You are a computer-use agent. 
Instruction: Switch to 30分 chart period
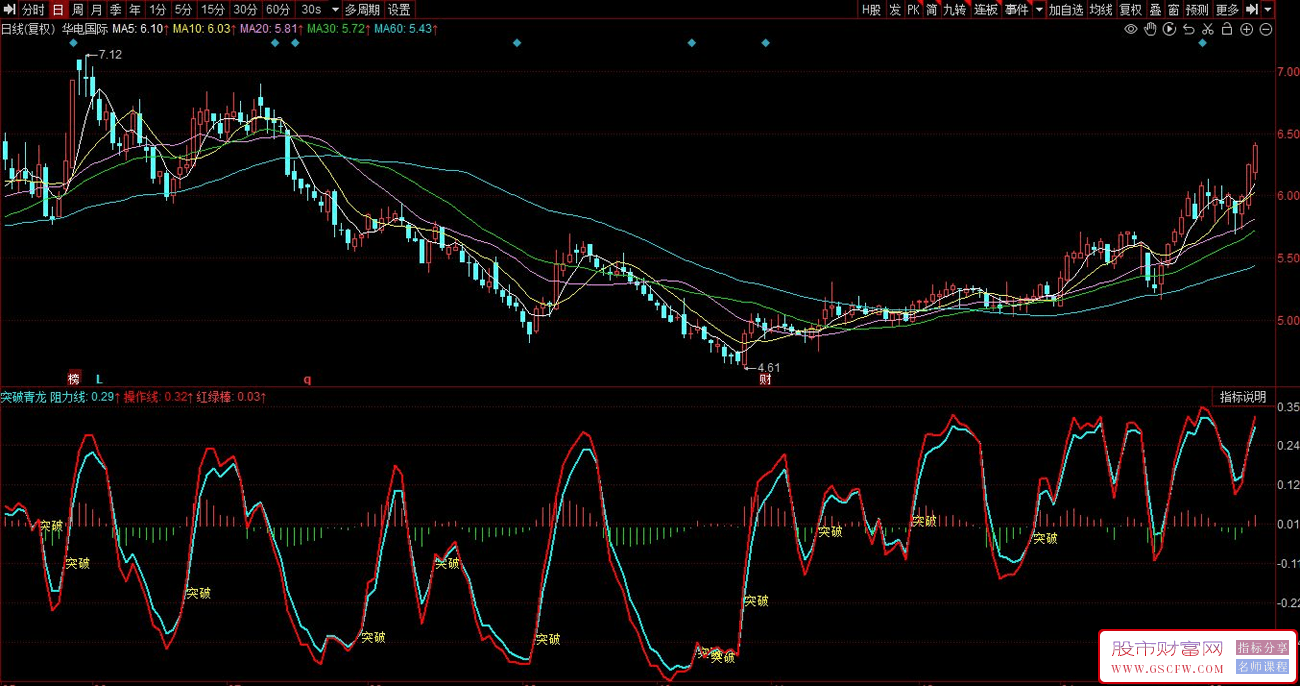[245, 9]
